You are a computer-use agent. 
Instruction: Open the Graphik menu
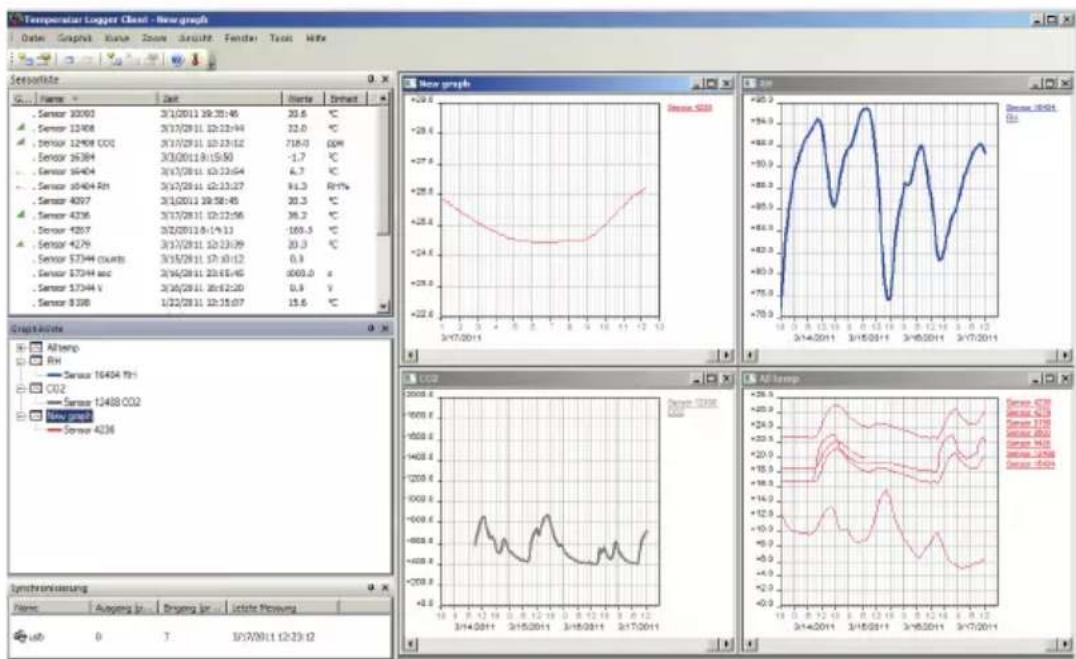pos(74,38)
